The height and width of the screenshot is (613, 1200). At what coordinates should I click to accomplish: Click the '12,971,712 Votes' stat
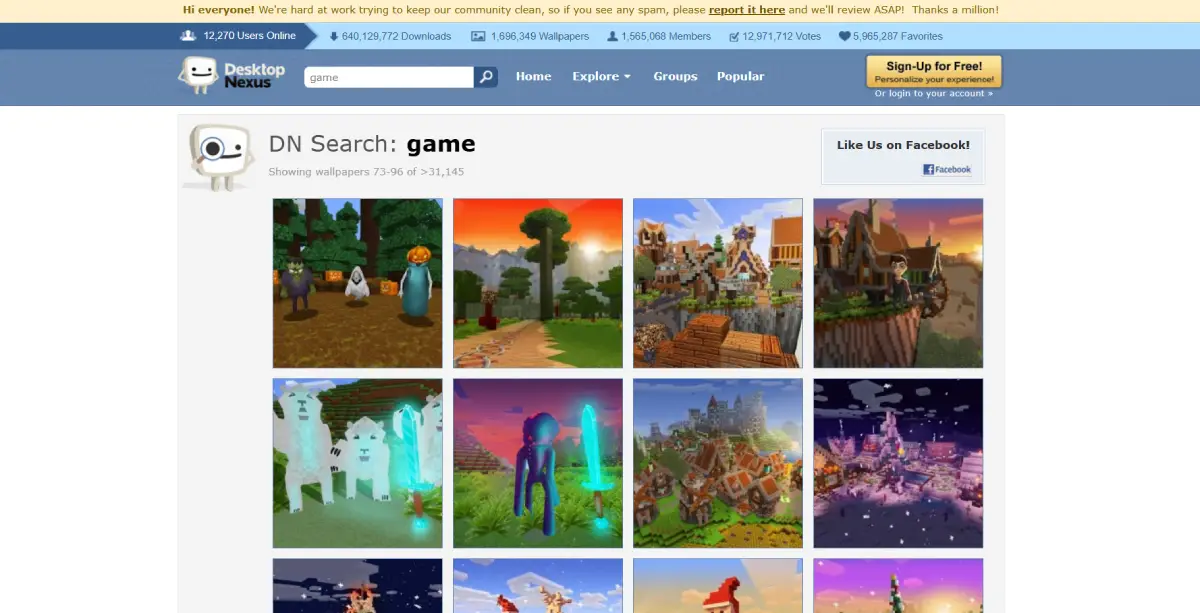click(781, 36)
